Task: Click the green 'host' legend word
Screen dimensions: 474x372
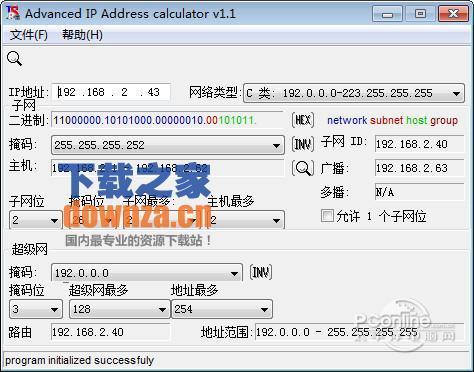Action: (x=417, y=120)
